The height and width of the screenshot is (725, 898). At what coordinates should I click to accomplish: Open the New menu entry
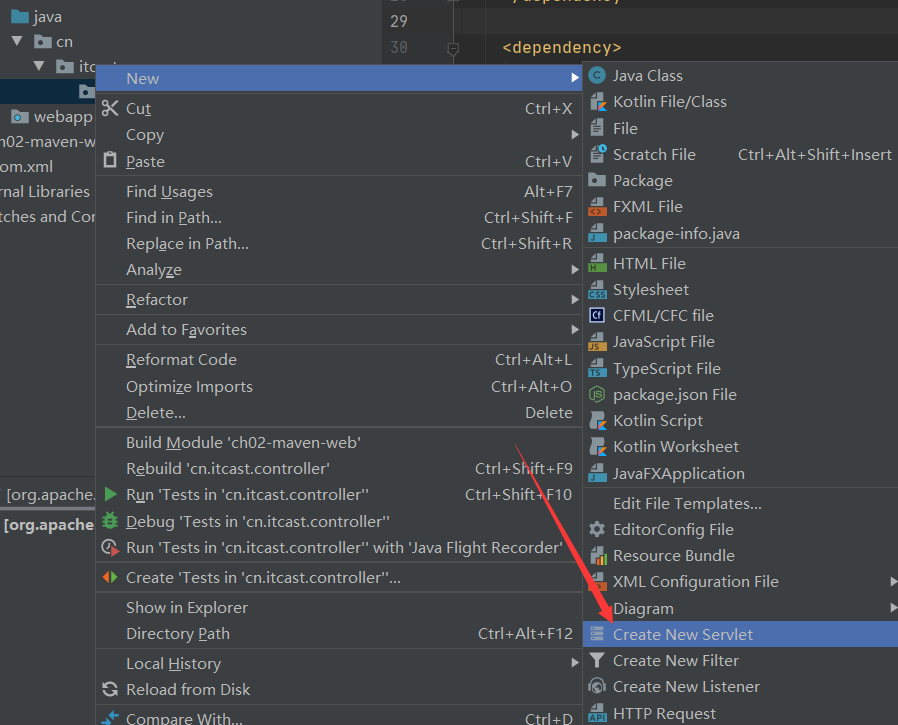[339, 78]
